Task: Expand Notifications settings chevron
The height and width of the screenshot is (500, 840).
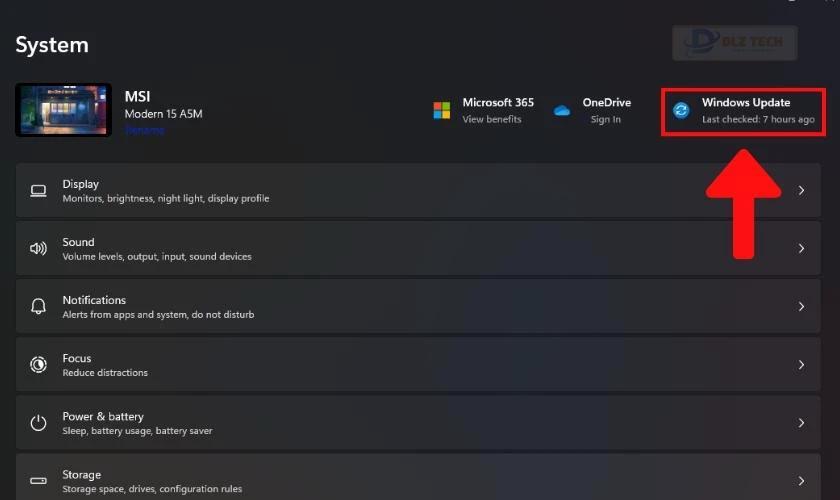Action: pyautogui.click(x=801, y=307)
